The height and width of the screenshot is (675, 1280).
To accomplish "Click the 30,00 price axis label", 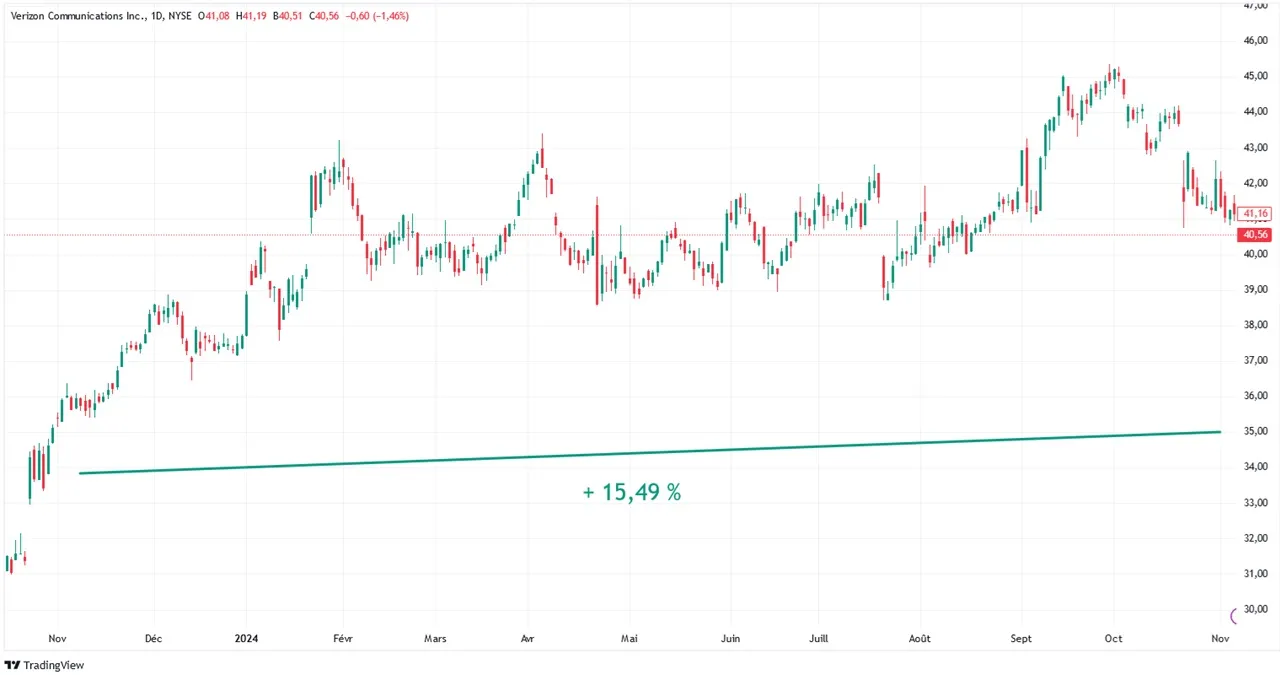I will 1256,609.
